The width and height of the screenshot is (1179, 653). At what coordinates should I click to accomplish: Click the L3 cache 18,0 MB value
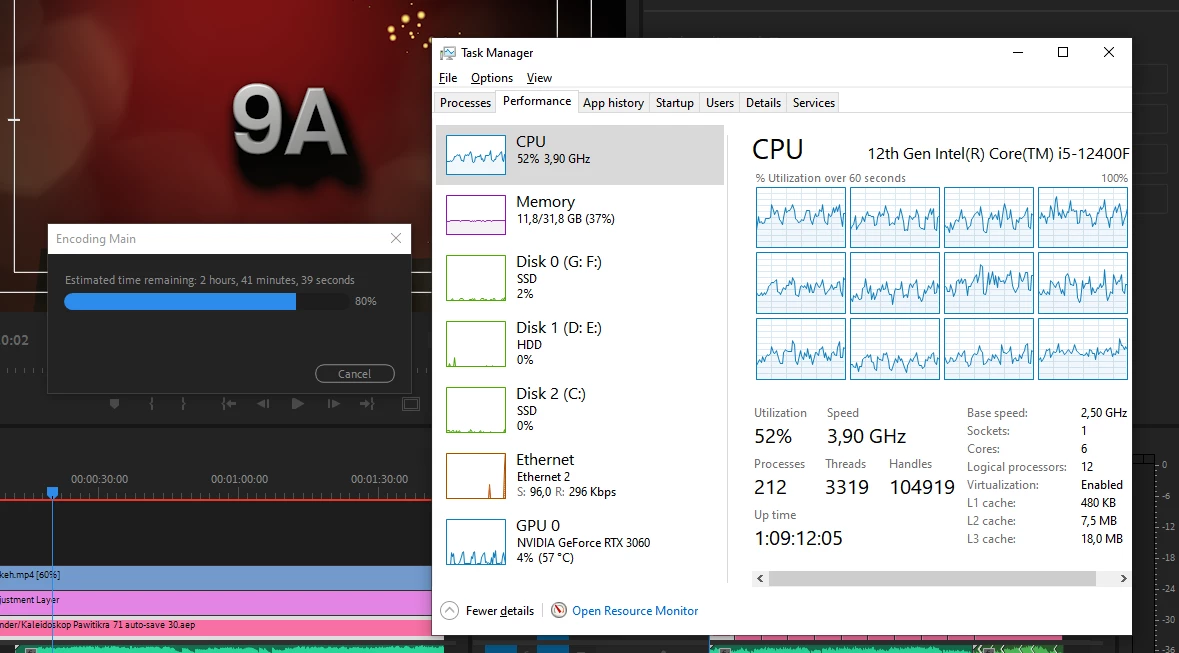(x=1102, y=539)
